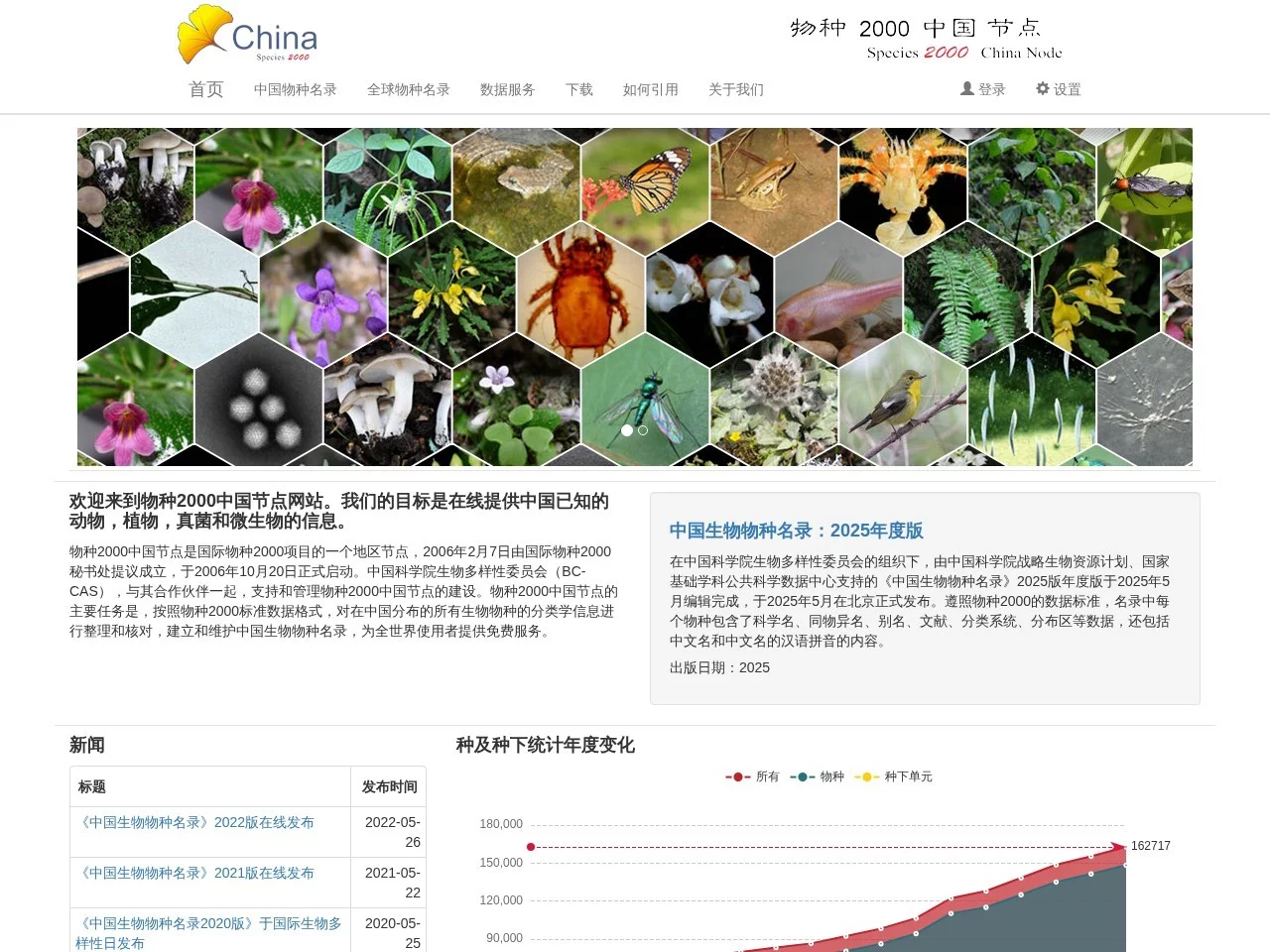
Task: Open the 全球物种名录 navigation menu
Action: click(409, 89)
